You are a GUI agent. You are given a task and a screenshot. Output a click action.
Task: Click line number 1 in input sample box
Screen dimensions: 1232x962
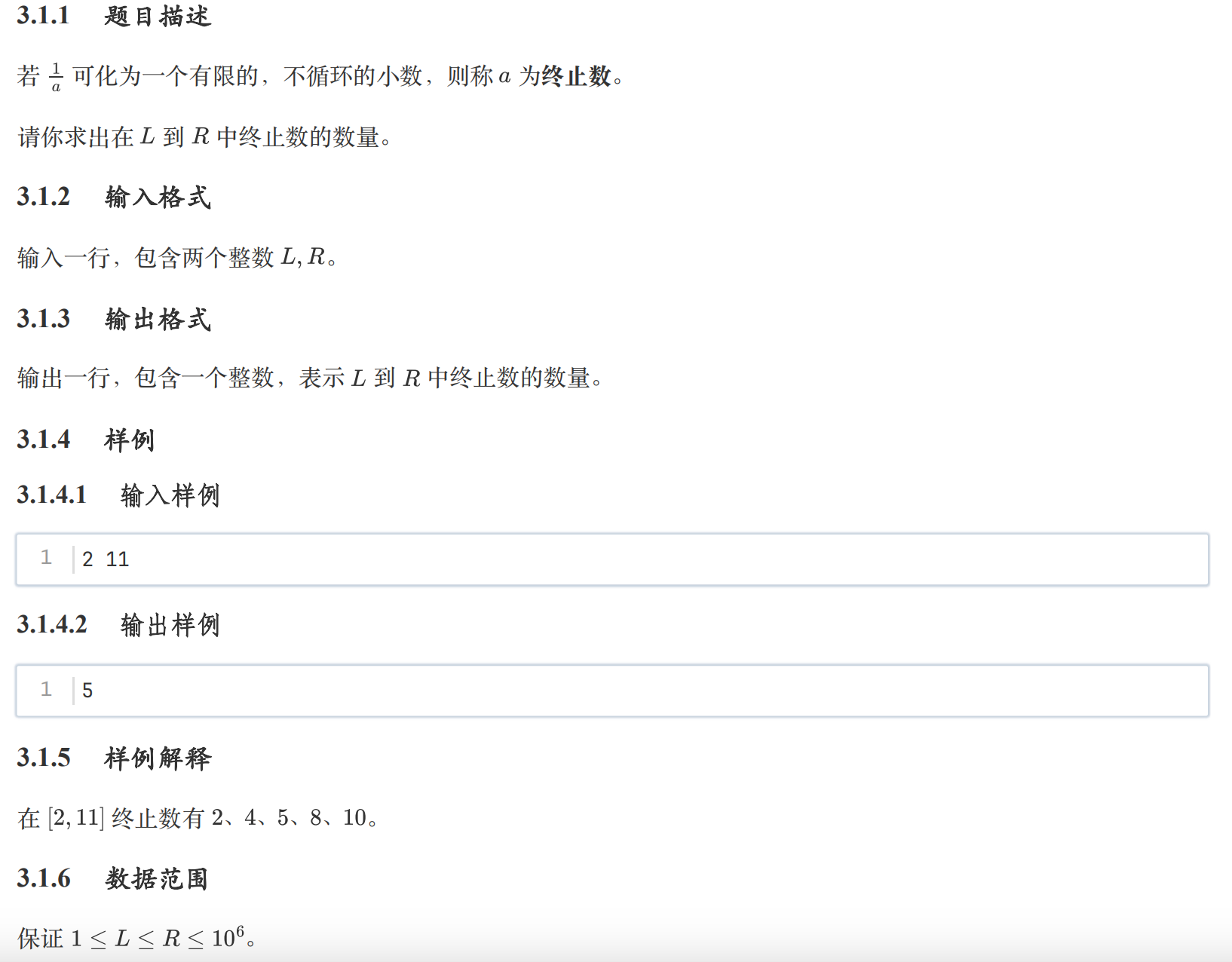pos(46,558)
